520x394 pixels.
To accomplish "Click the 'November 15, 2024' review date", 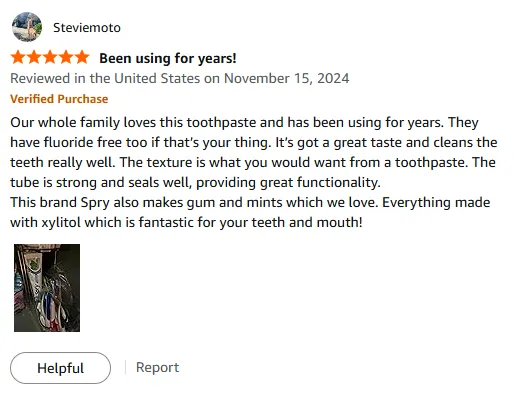I will (x=286, y=79).
